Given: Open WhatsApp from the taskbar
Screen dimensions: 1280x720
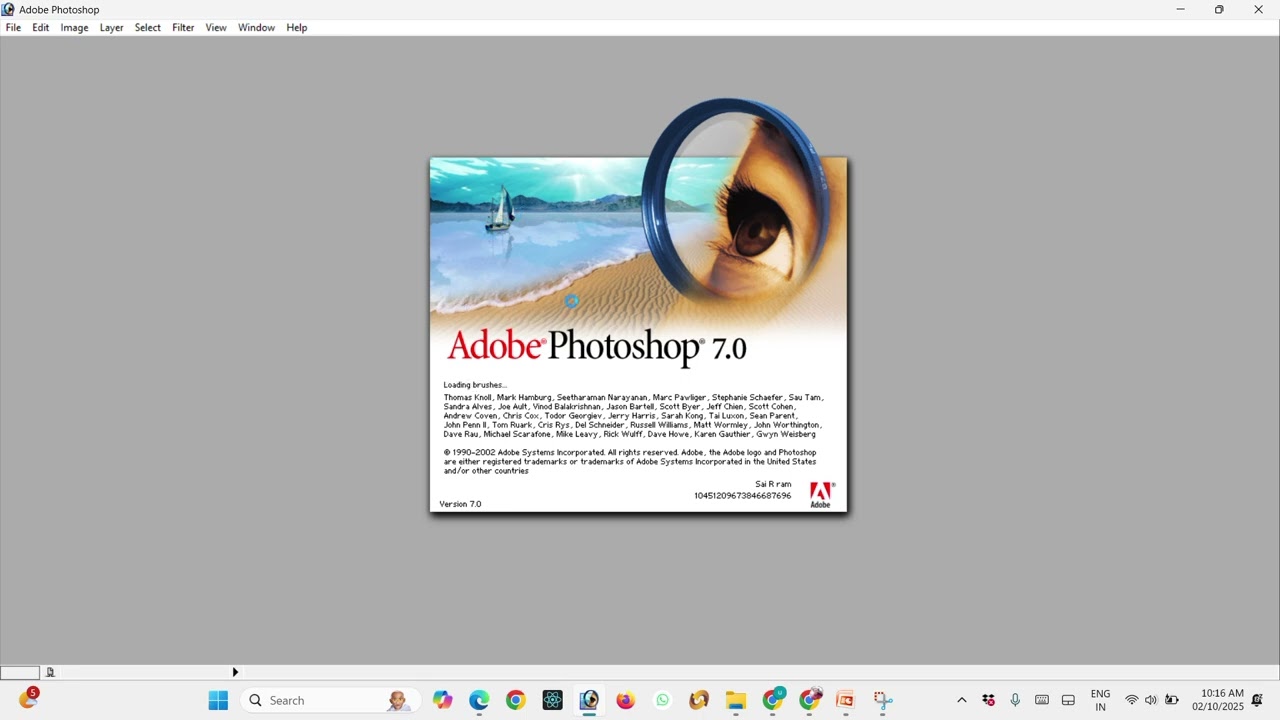Looking at the screenshot, I should pyautogui.click(x=662, y=700).
